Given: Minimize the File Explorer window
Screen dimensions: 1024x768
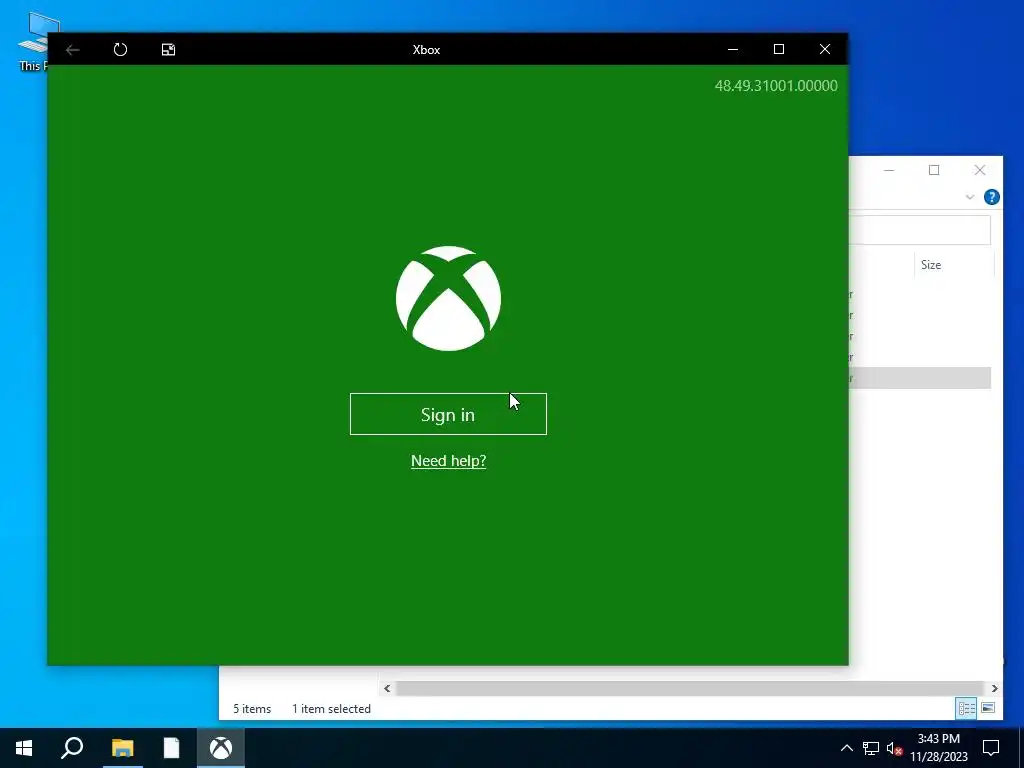Looking at the screenshot, I should pos(889,170).
